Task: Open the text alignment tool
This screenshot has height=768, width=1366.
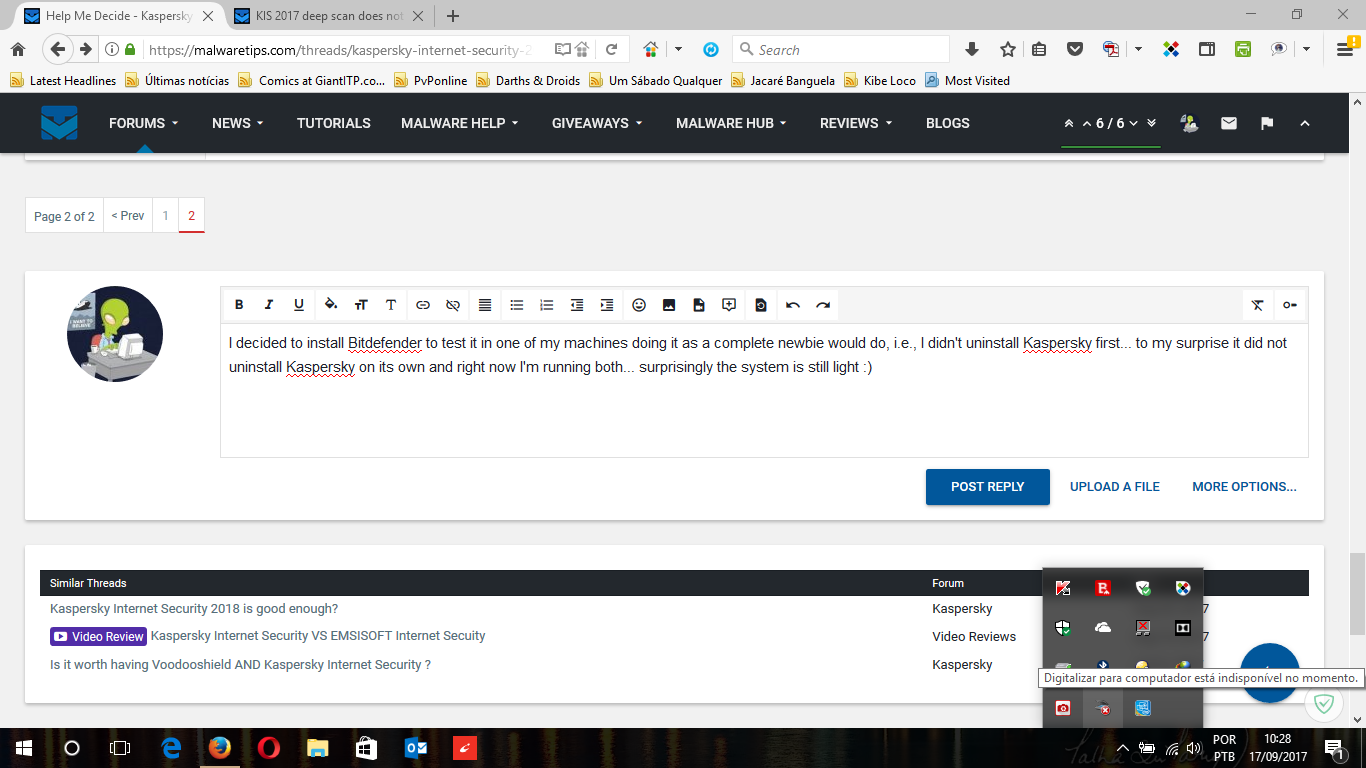Action: point(485,305)
